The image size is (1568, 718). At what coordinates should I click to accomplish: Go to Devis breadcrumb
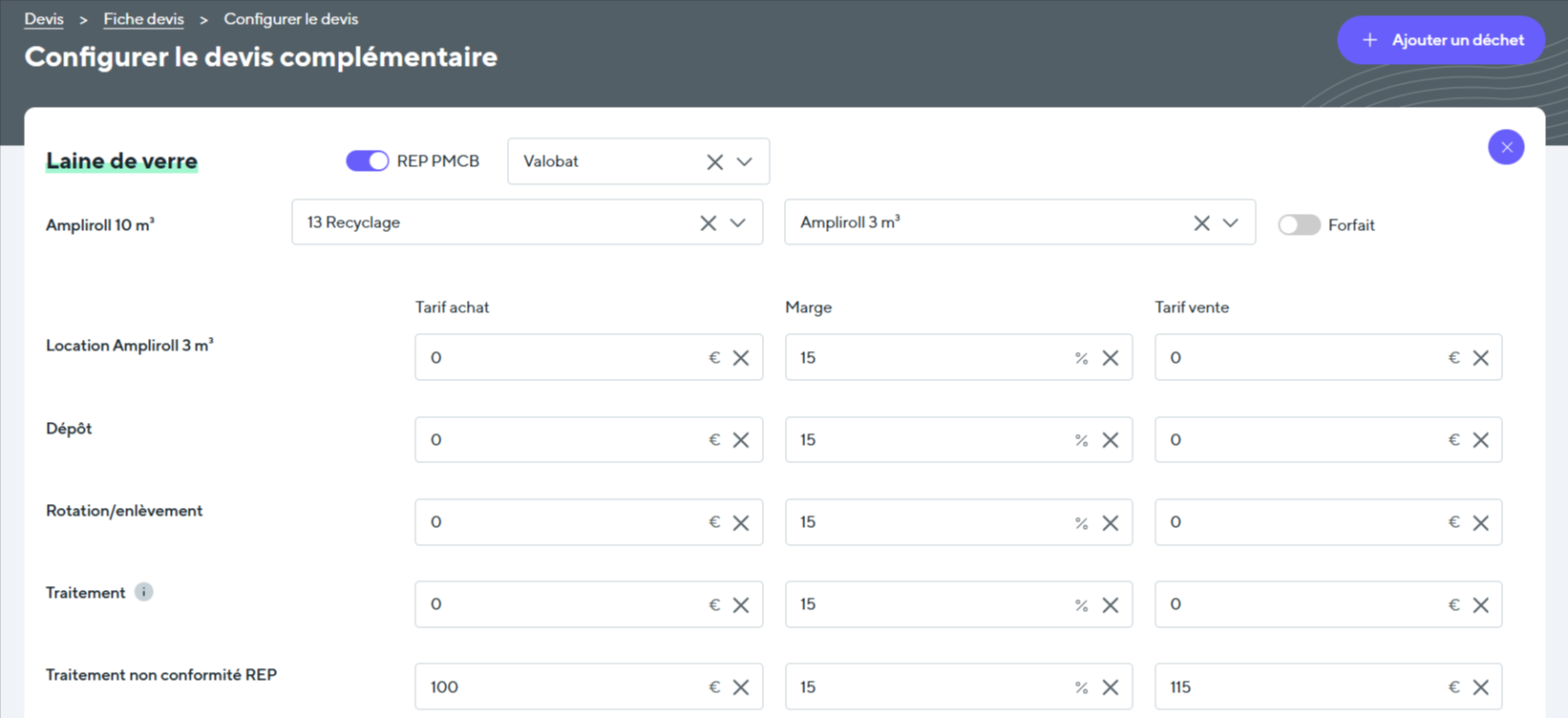[44, 19]
